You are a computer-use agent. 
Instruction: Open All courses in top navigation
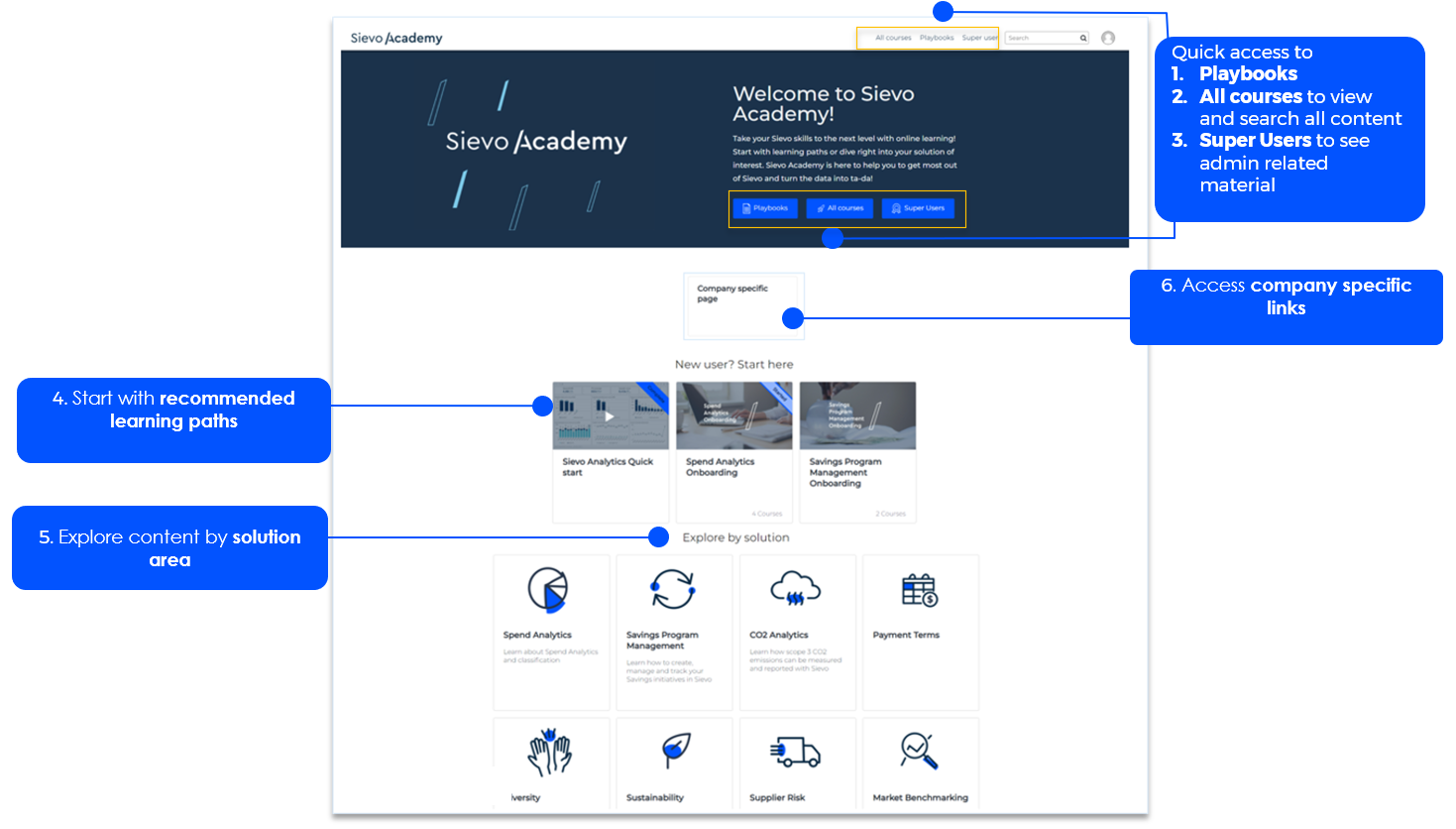[x=893, y=38]
